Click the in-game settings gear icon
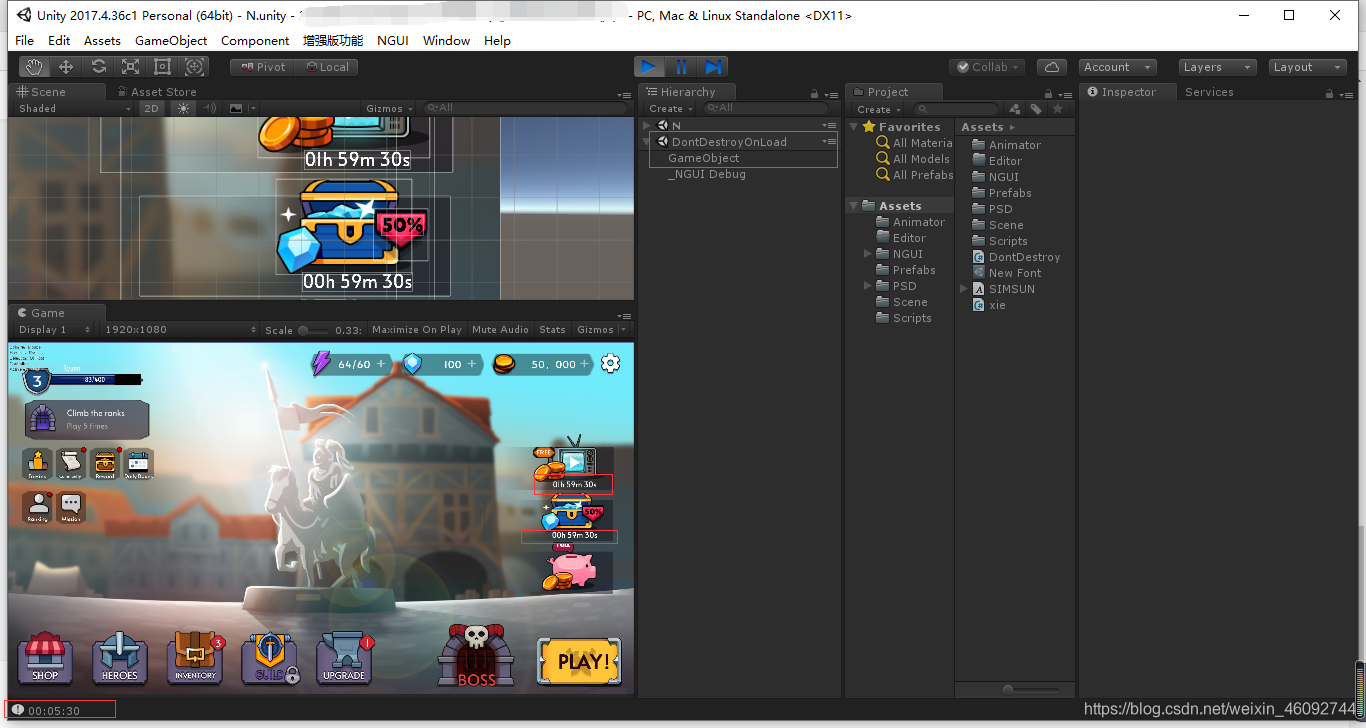The width and height of the screenshot is (1366, 728). [x=610, y=364]
